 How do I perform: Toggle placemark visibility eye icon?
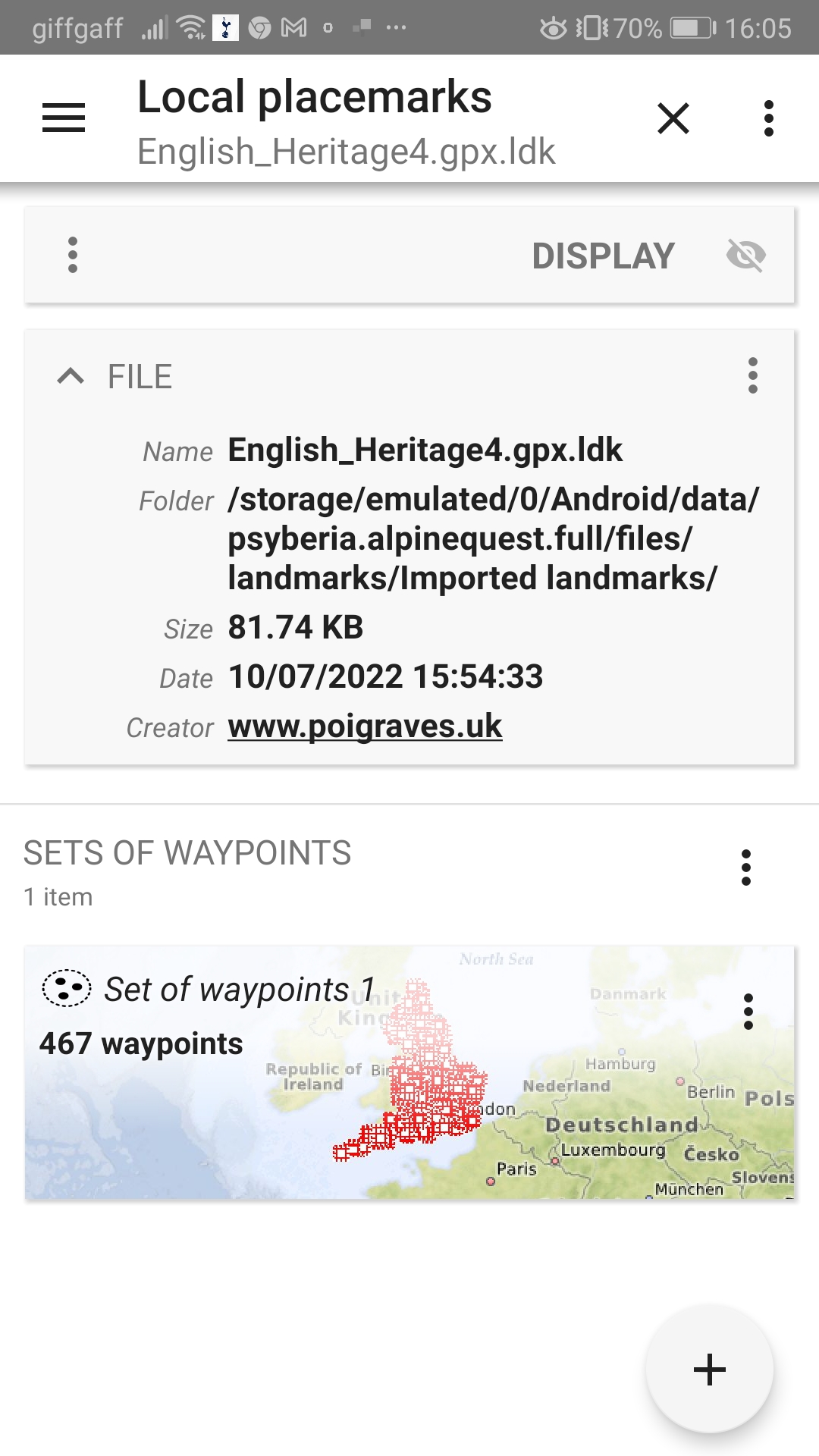click(x=745, y=256)
